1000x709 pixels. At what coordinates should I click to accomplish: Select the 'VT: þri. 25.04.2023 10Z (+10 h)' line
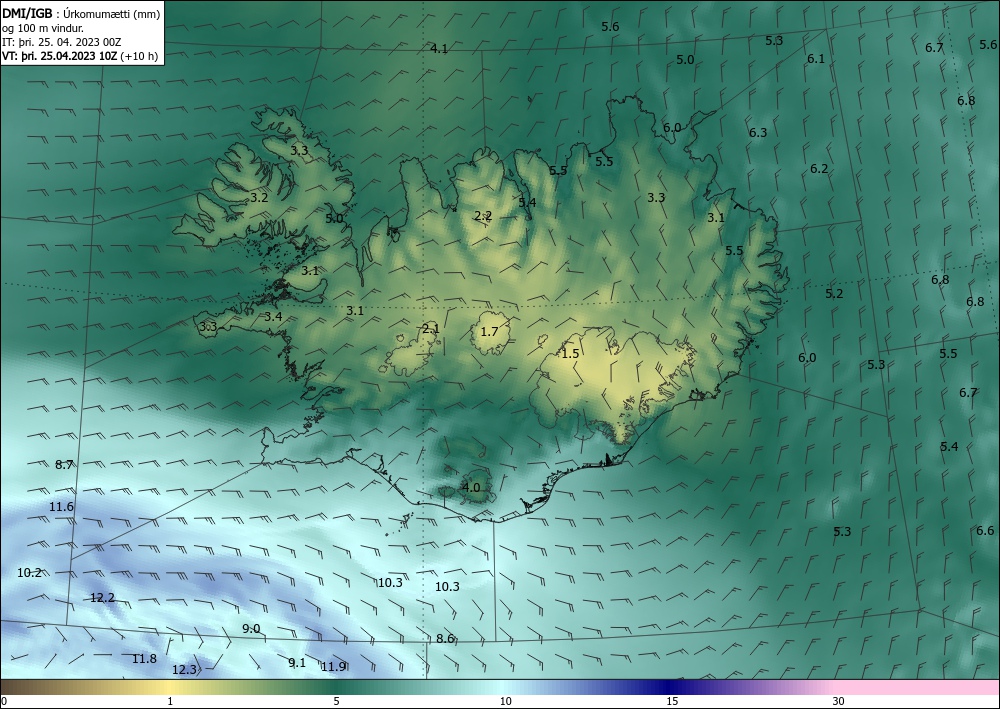(x=80, y=55)
